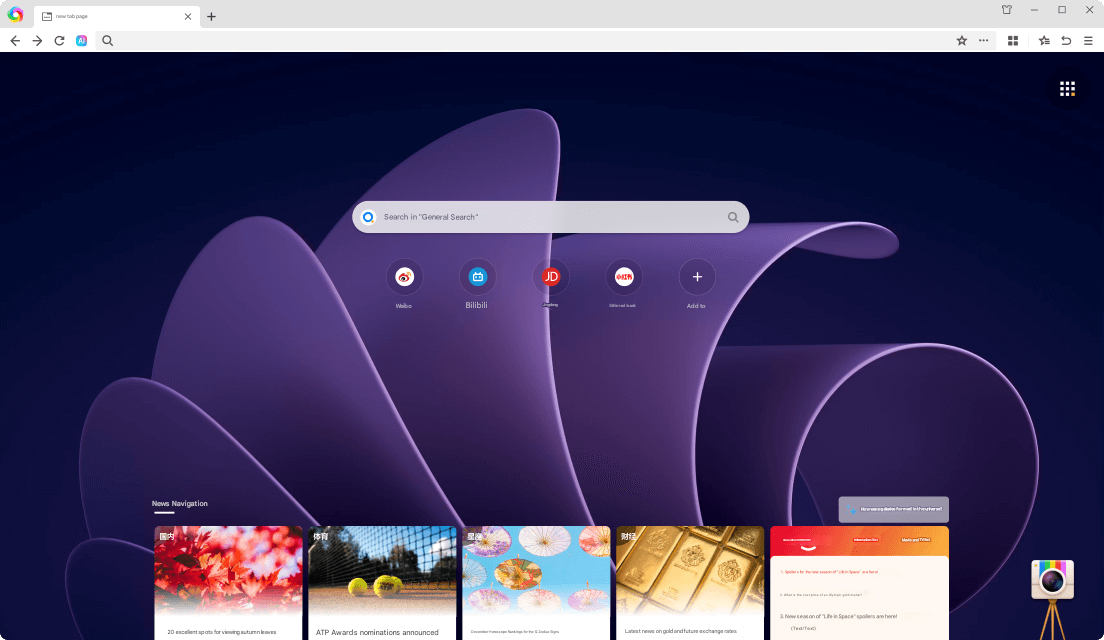This screenshot has height=640, width=1104.
Task: Open the apps grid icon at top right
Action: pos(1067,88)
